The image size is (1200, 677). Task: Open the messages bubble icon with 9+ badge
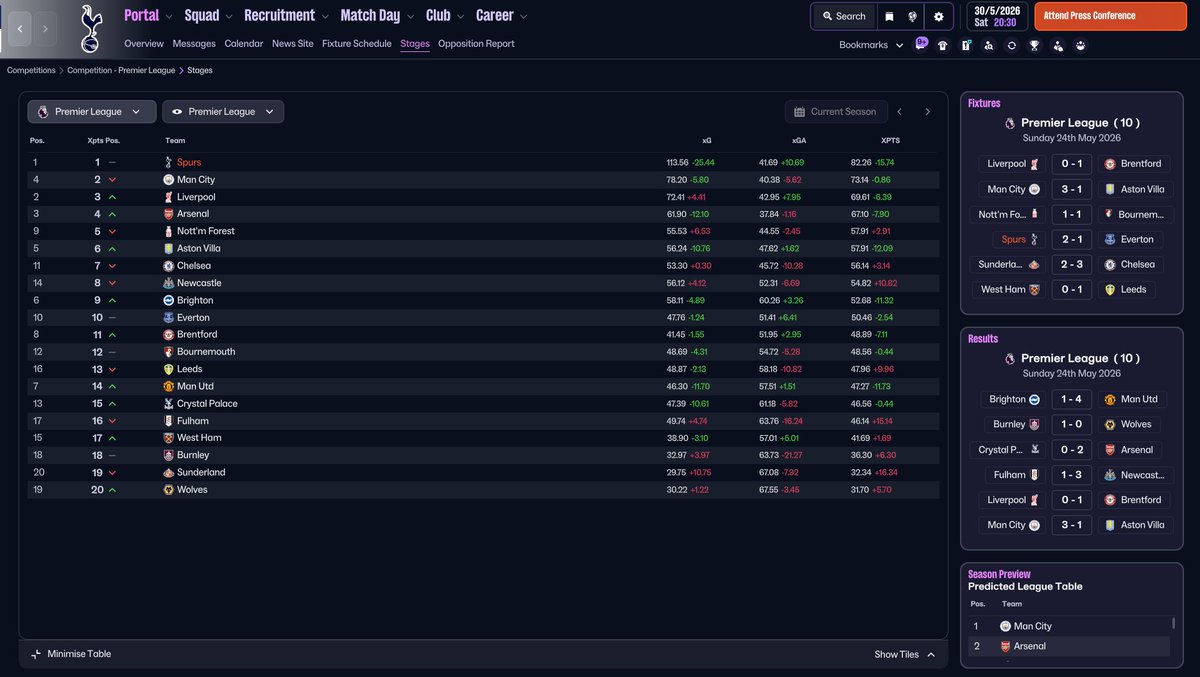pyautogui.click(x=920, y=45)
